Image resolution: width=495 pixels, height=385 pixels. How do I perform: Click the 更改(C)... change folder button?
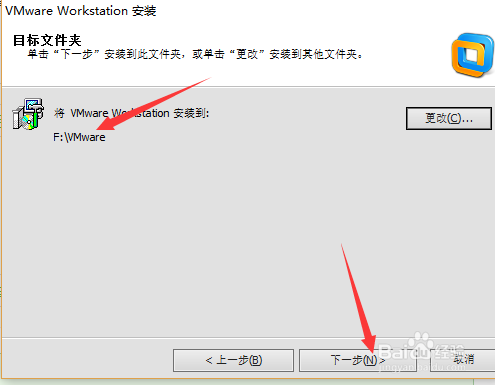(x=449, y=118)
